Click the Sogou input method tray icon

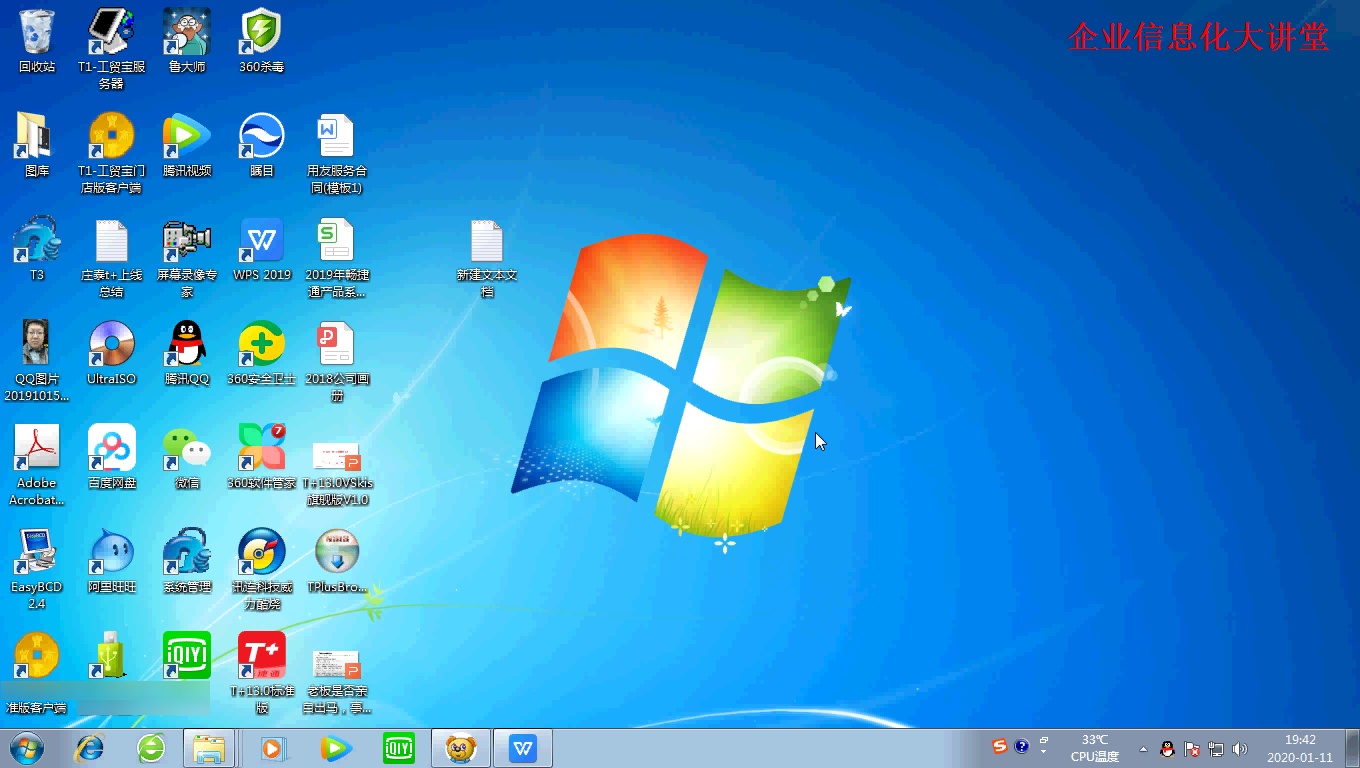pos(1000,746)
